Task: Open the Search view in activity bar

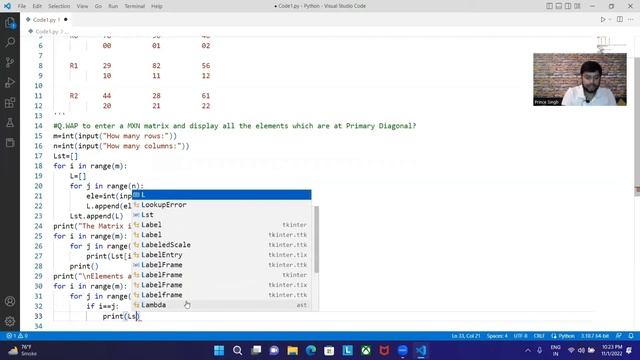Action: click(10, 42)
